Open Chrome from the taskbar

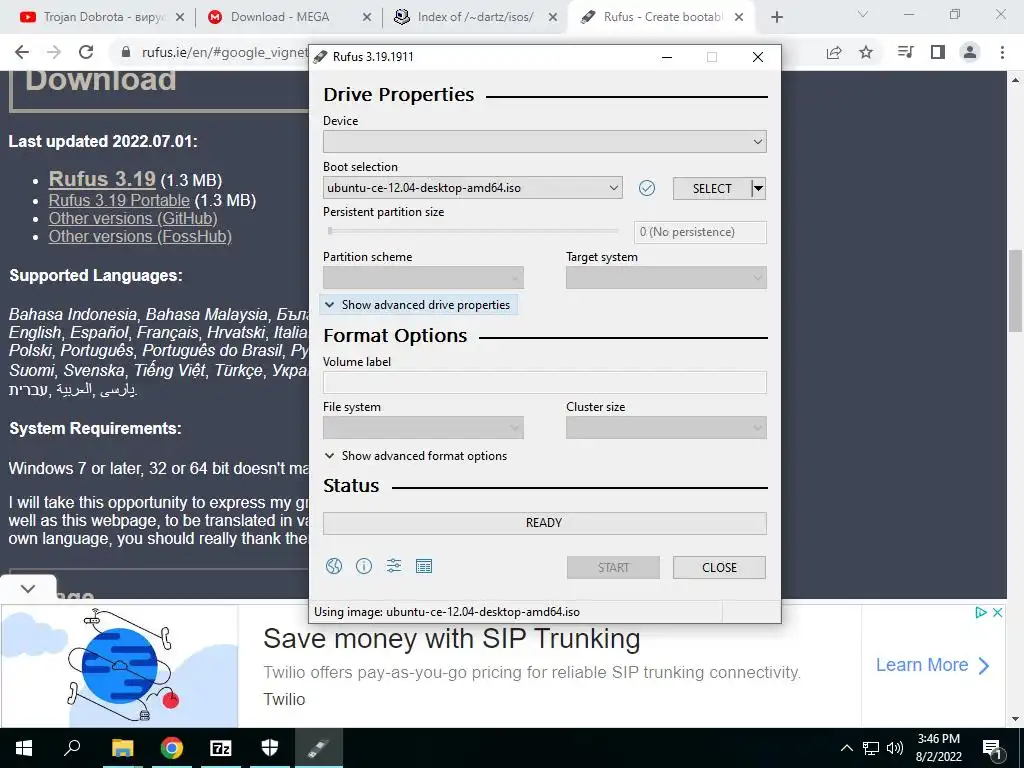[x=172, y=748]
